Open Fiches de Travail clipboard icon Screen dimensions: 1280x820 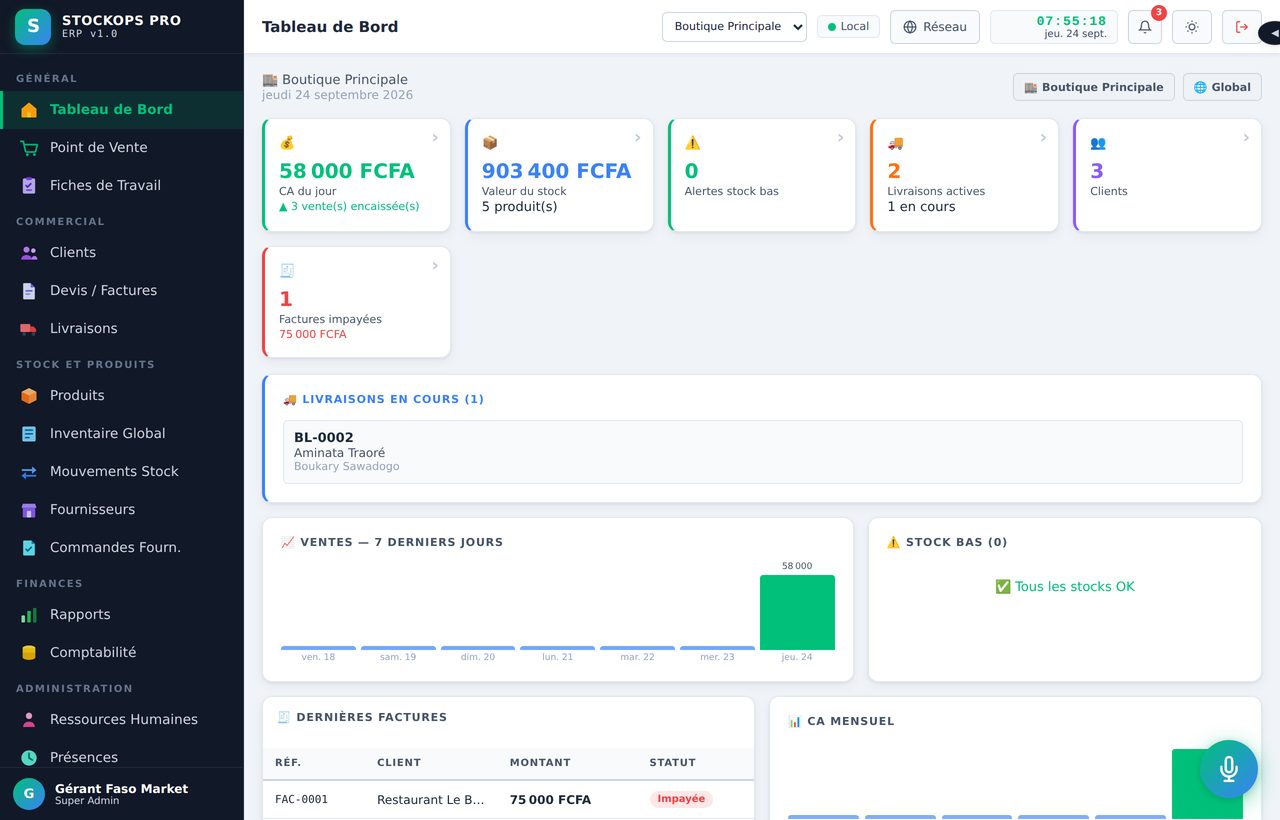29,186
